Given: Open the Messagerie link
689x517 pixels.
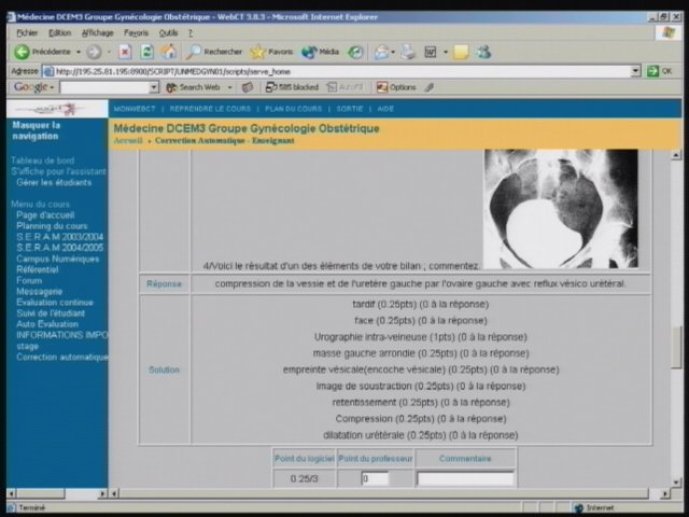Looking at the screenshot, I should pos(39,291).
